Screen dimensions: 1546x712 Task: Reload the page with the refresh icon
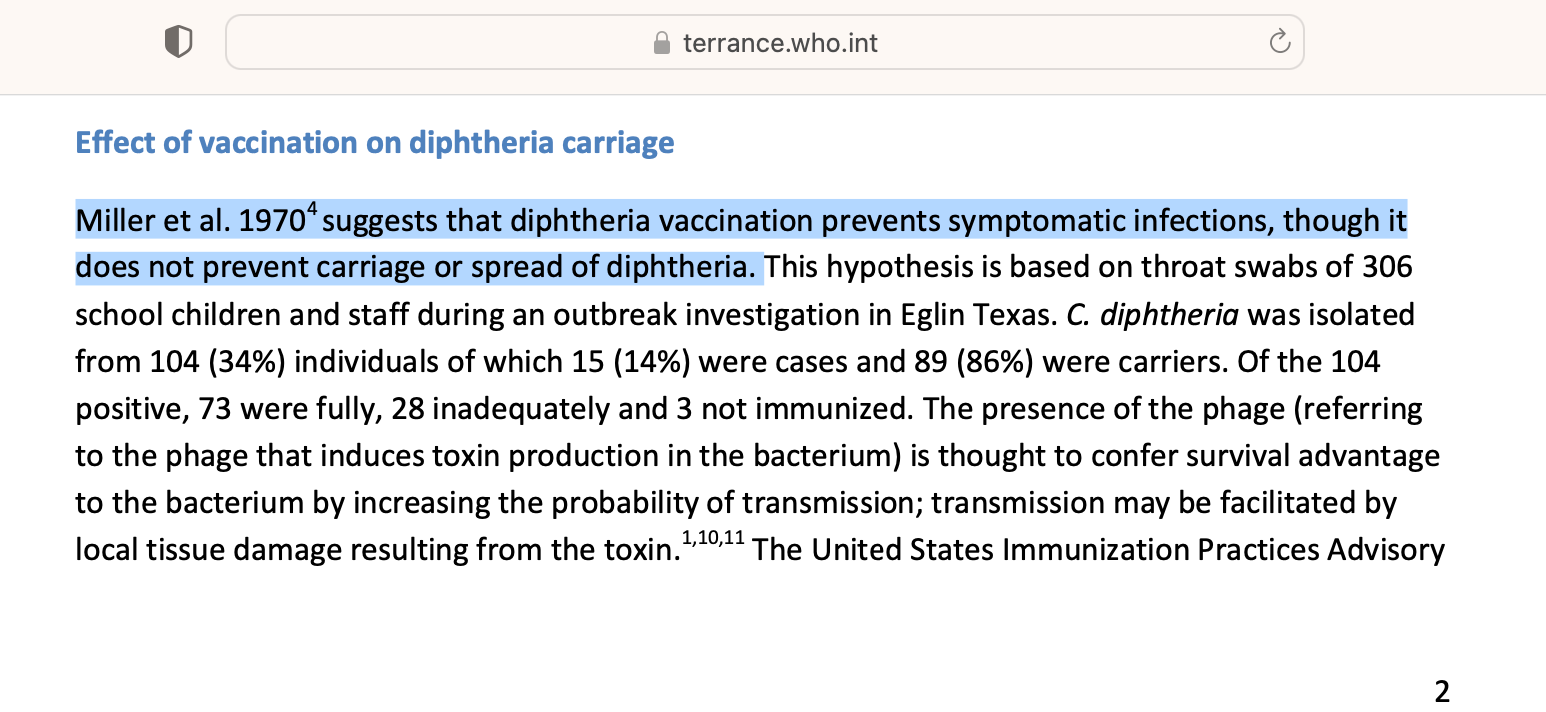(x=1279, y=42)
